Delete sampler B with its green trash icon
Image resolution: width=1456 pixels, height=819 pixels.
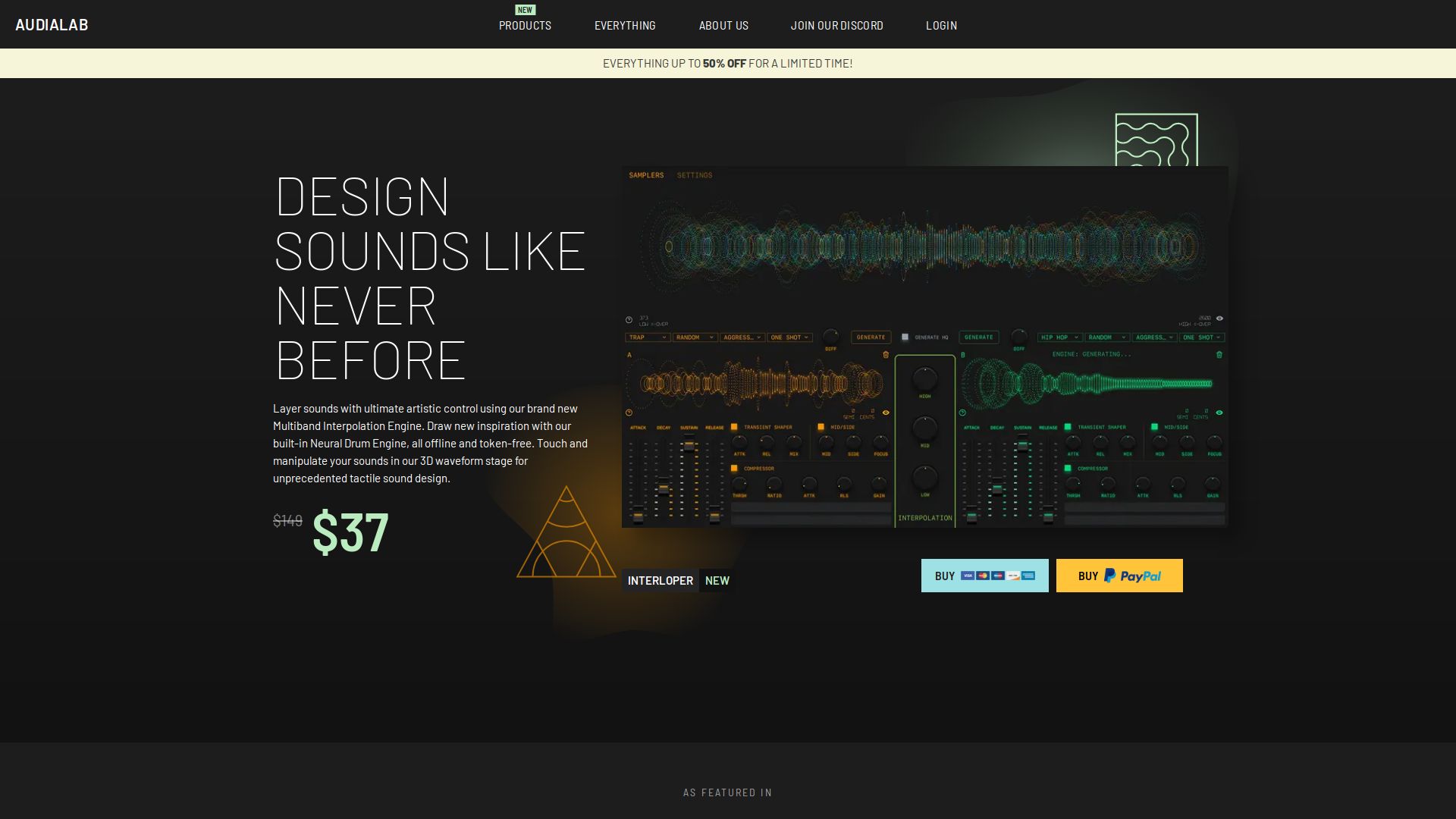click(1219, 355)
